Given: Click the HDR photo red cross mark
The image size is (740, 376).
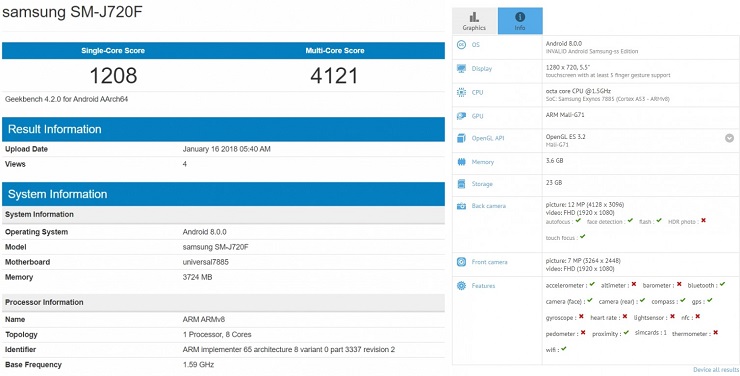Looking at the screenshot, I should click(x=703, y=221).
